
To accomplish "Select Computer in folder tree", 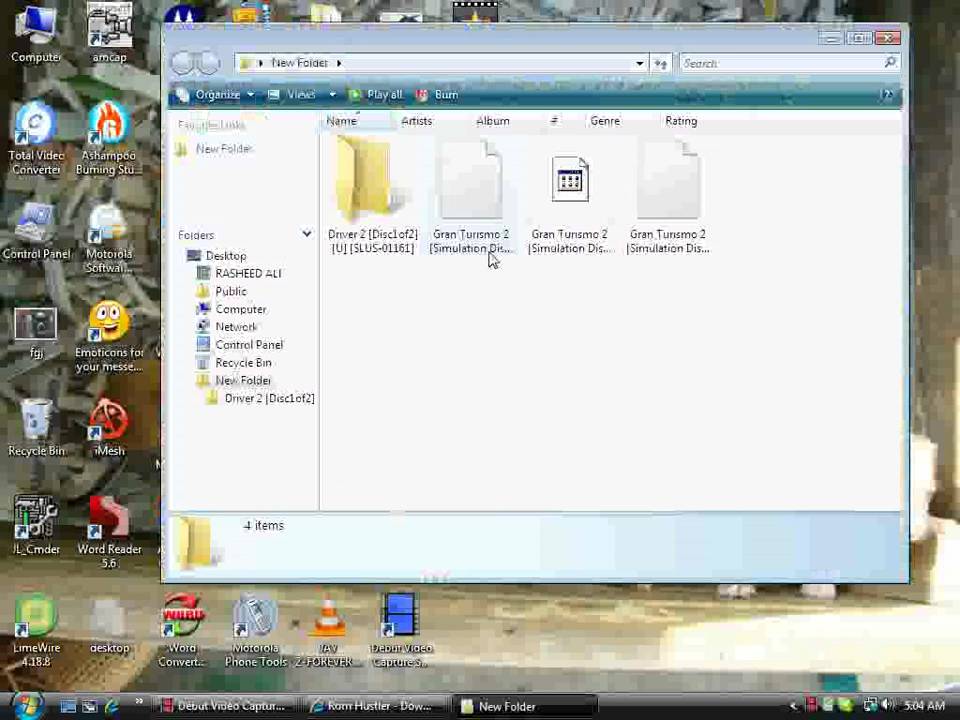I will tap(232, 309).
